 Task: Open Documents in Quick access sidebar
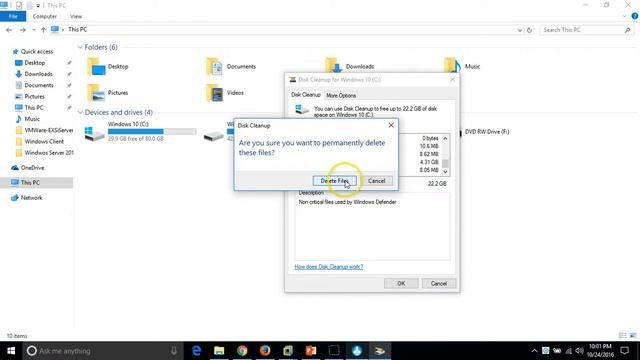pyautogui.click(x=39, y=85)
